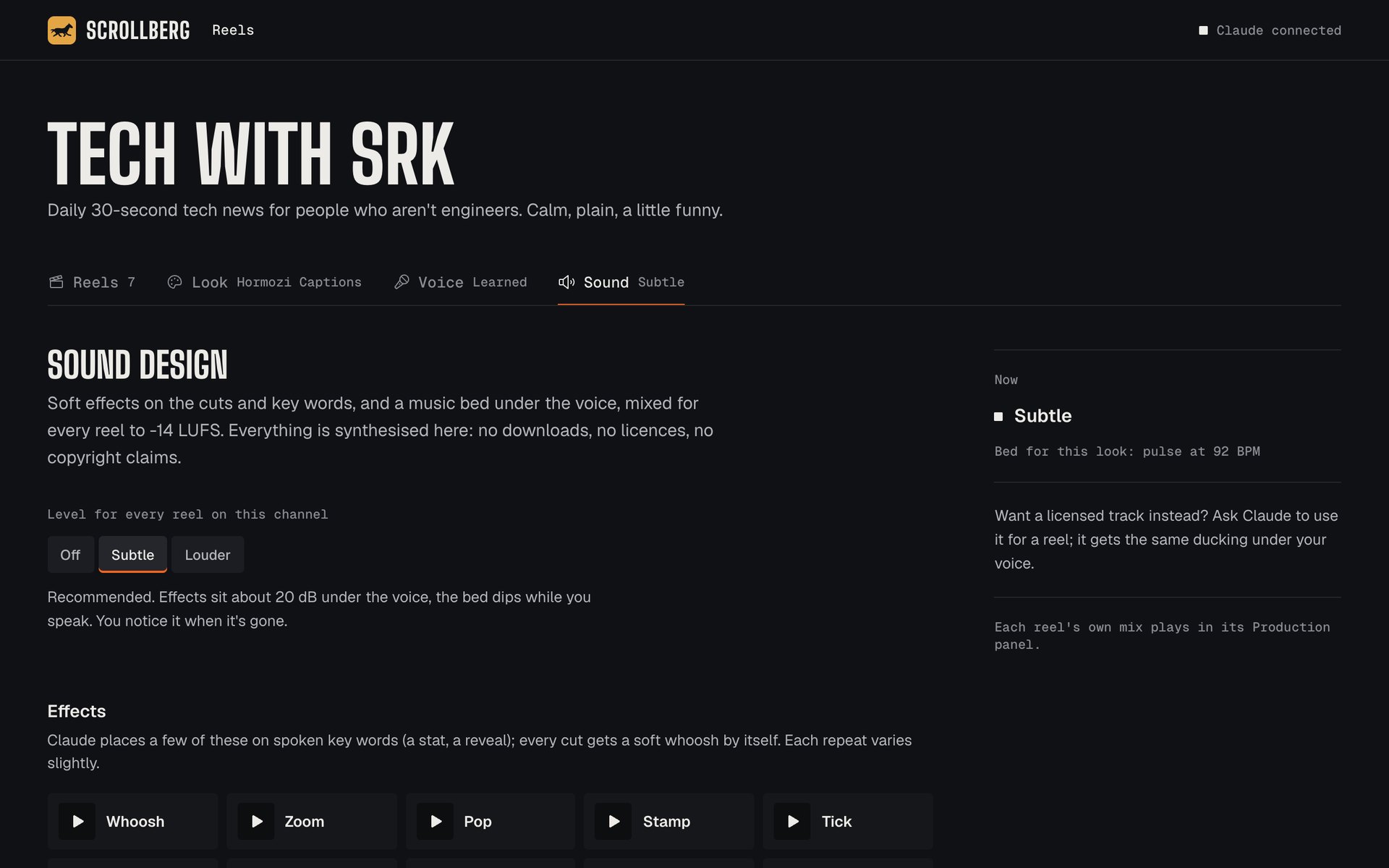Choose the Louder sound level

coord(208,555)
